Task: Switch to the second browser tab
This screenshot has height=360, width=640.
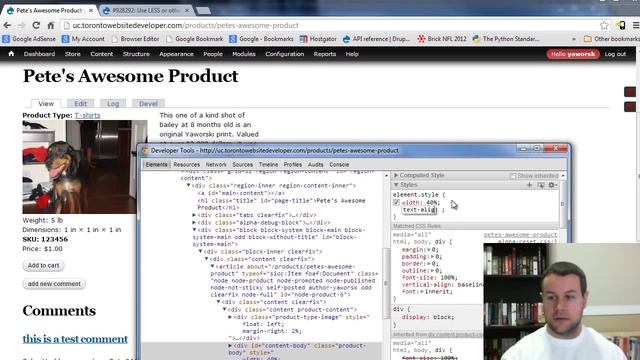Action: [x=146, y=10]
